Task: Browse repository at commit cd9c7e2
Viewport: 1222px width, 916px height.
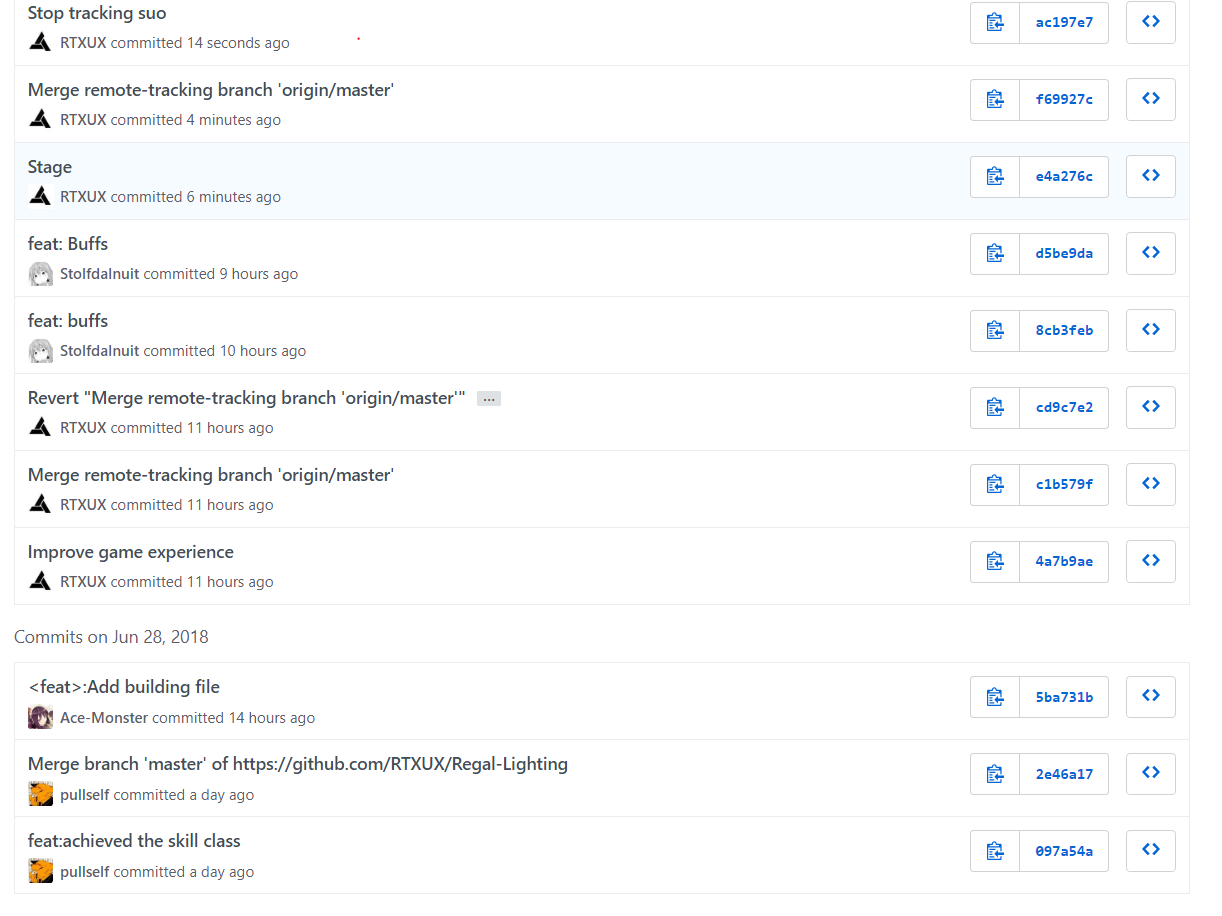Action: pos(1151,407)
